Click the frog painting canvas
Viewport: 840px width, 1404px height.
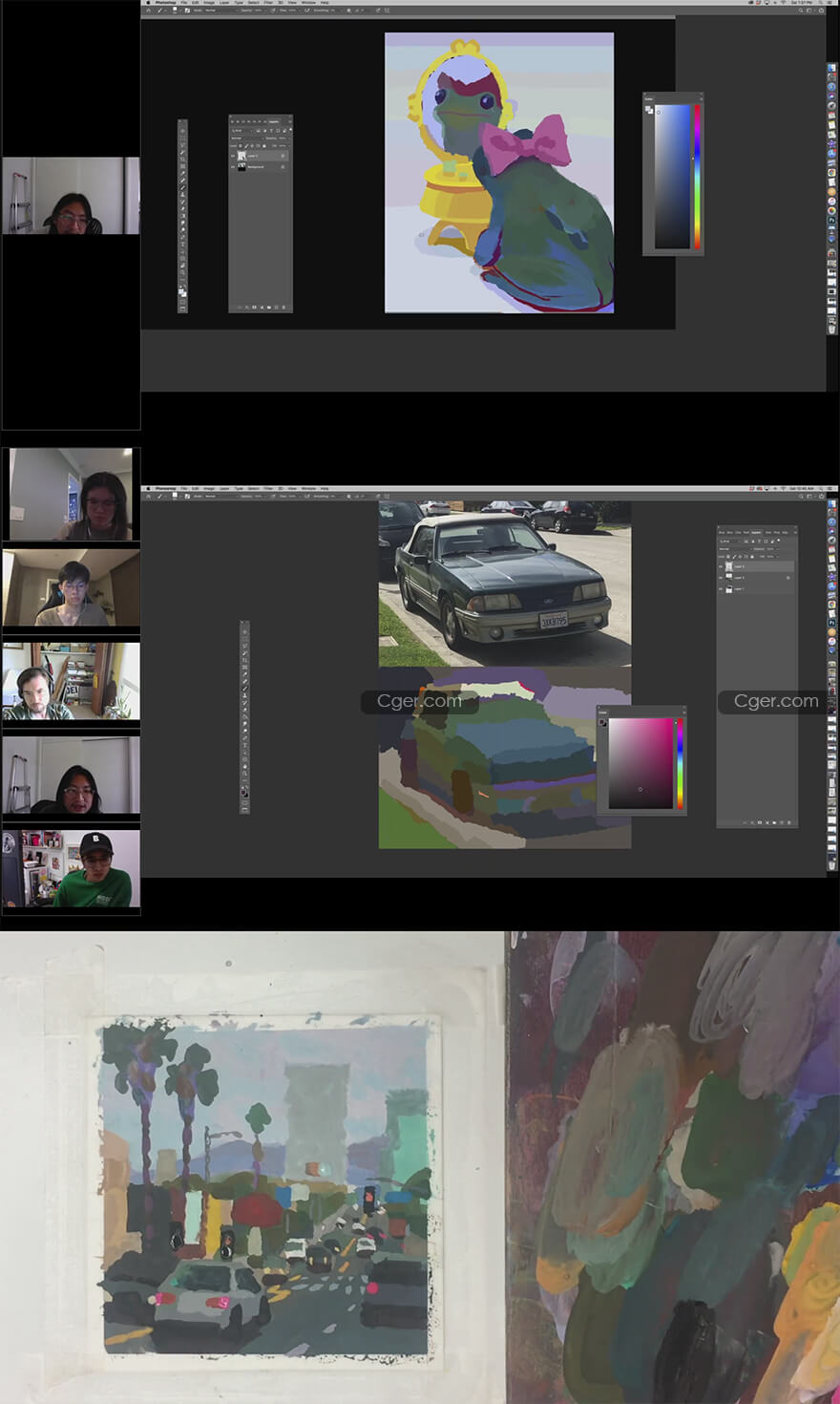coord(499,173)
